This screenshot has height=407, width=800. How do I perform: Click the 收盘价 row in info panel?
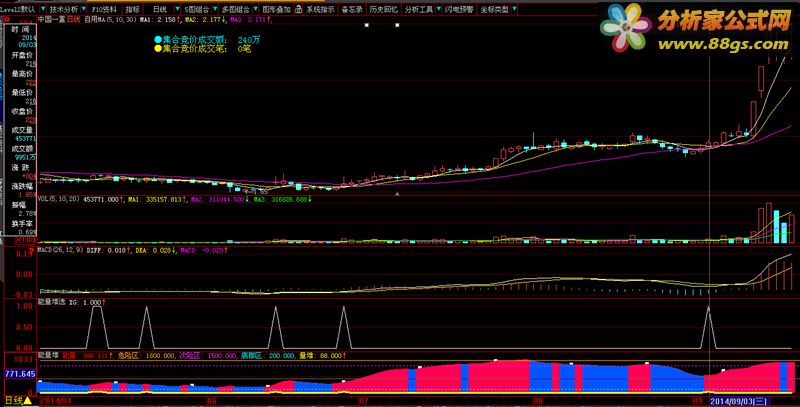coord(22,111)
